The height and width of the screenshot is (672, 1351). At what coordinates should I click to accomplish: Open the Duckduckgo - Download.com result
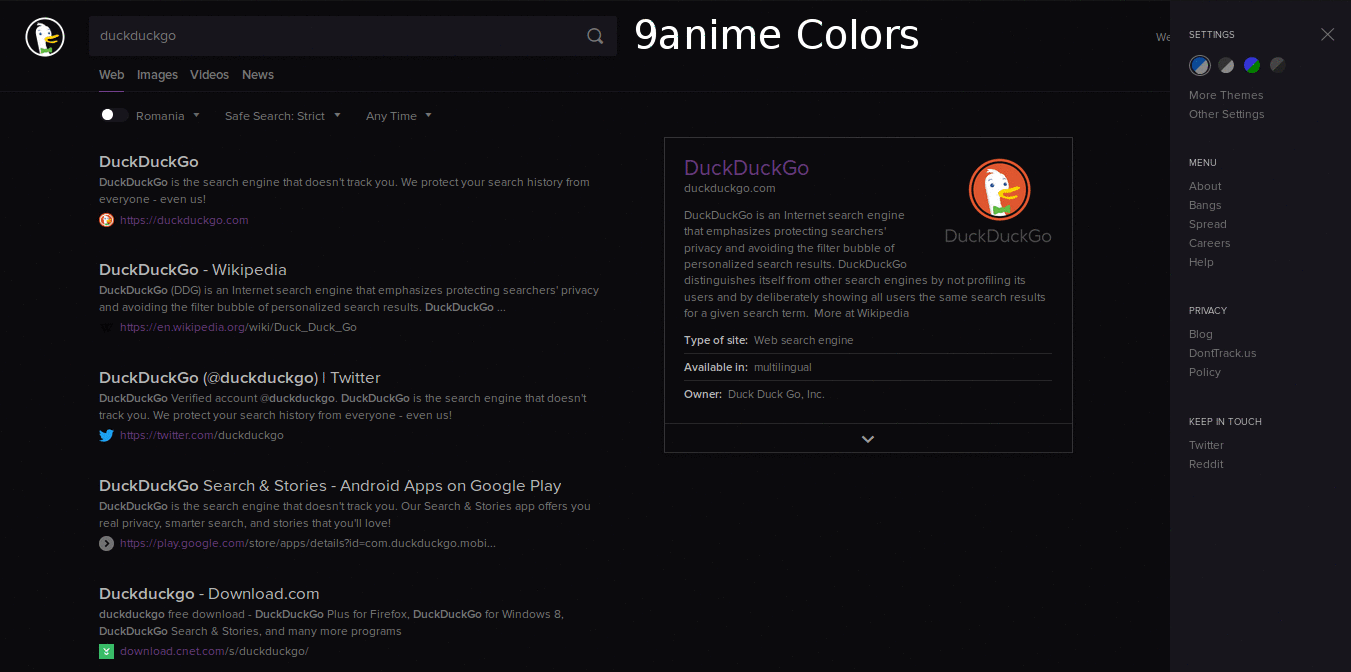[209, 594]
